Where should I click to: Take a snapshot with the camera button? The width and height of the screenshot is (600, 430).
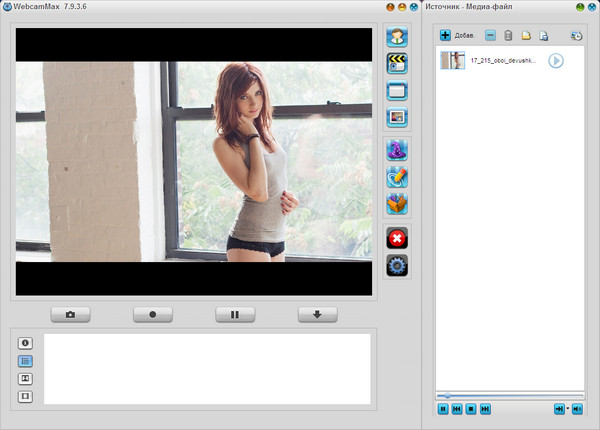coord(70,314)
